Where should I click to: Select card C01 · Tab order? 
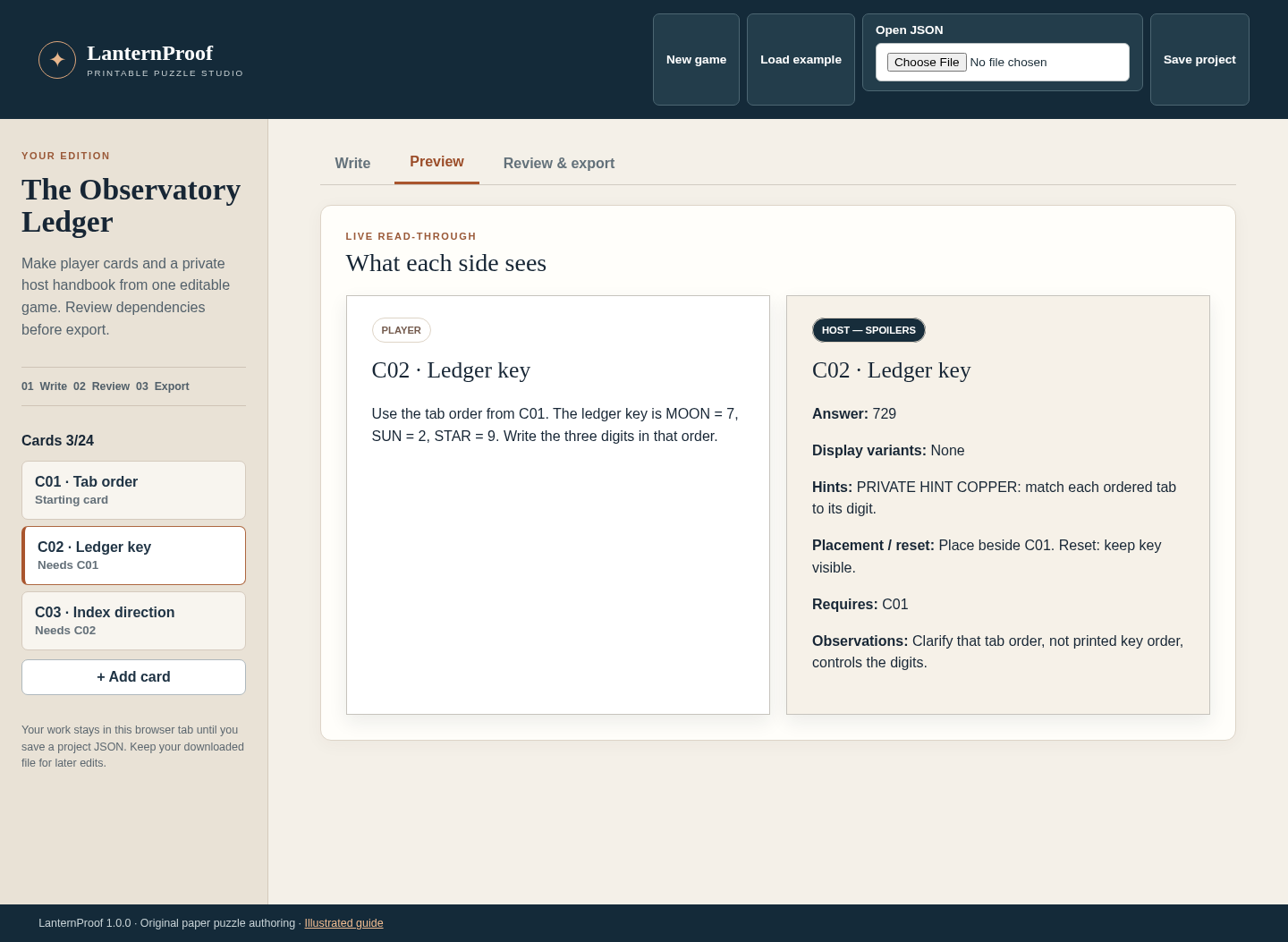pyautogui.click(x=133, y=490)
